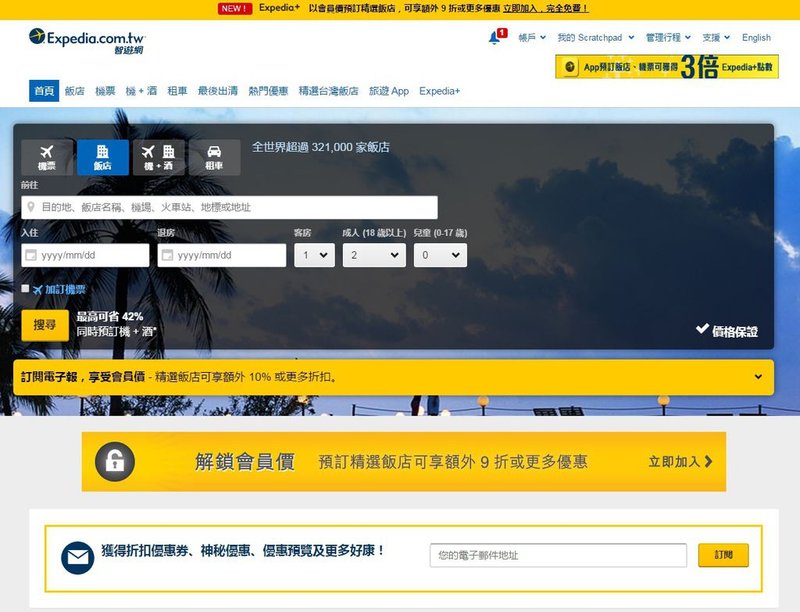The image size is (800, 612).
Task: Click the 加訂機票 link text
Action: (x=65, y=289)
